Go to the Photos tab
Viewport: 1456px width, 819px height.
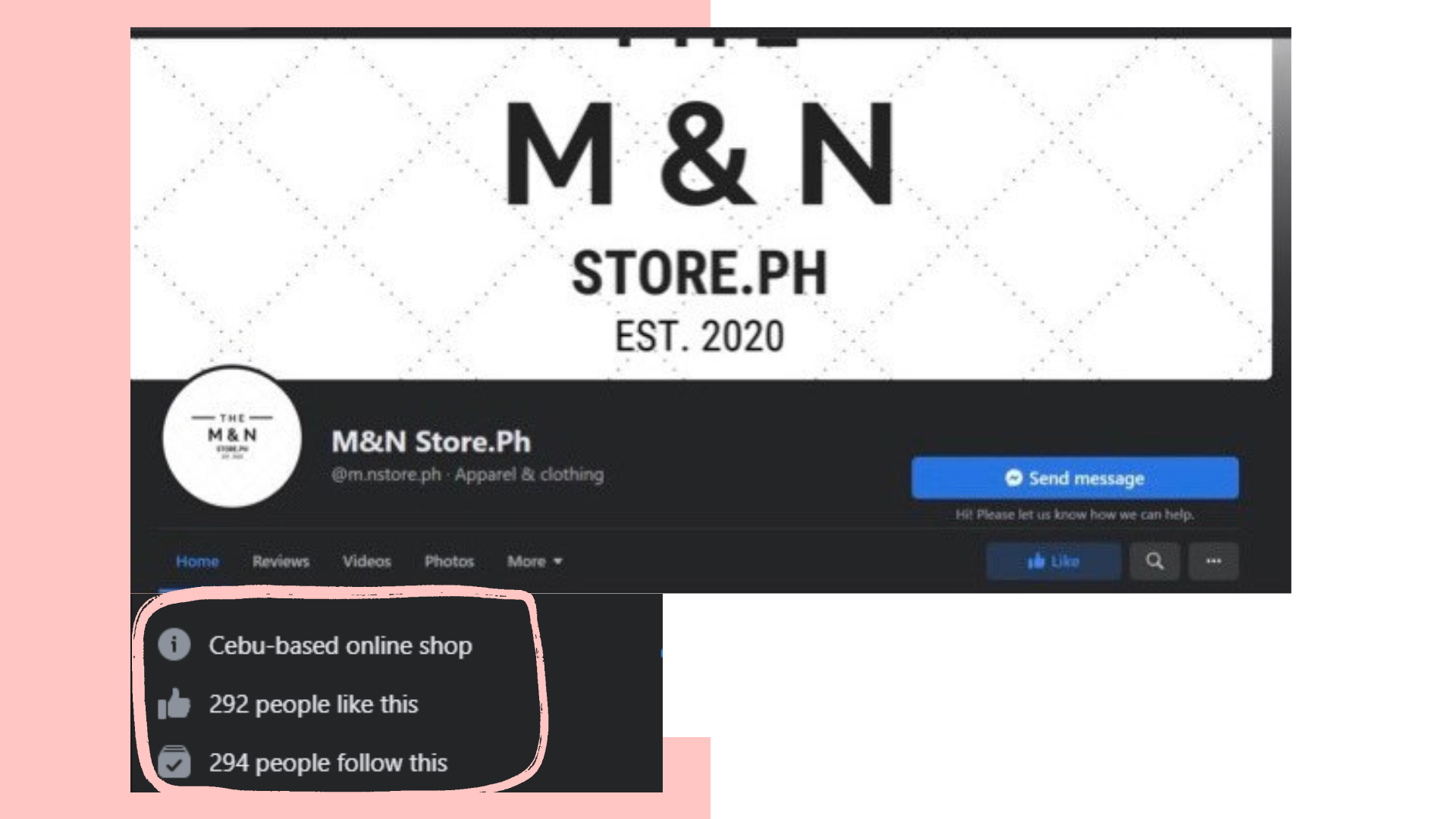coord(449,561)
